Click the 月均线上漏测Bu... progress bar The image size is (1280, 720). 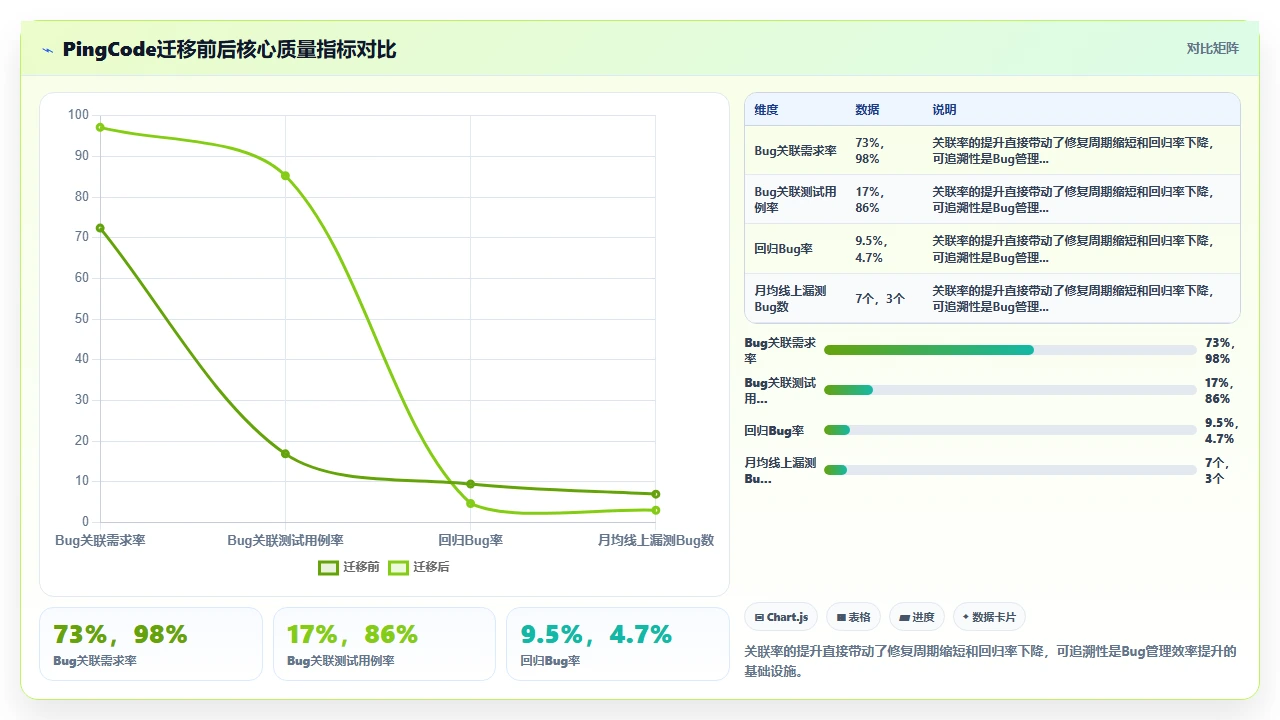(1010, 470)
